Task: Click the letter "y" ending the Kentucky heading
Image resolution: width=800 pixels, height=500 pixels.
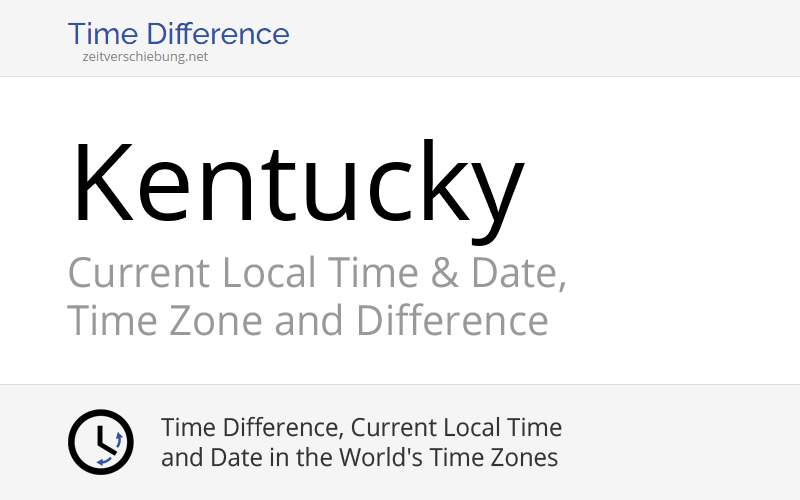Action: coord(492,195)
